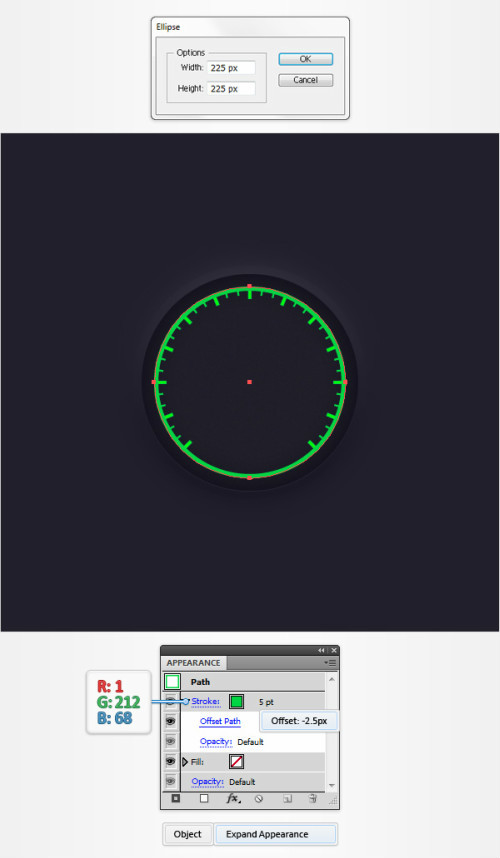Open the Stroke link in Appearance panel
This screenshot has width=500, height=858.
[206, 702]
